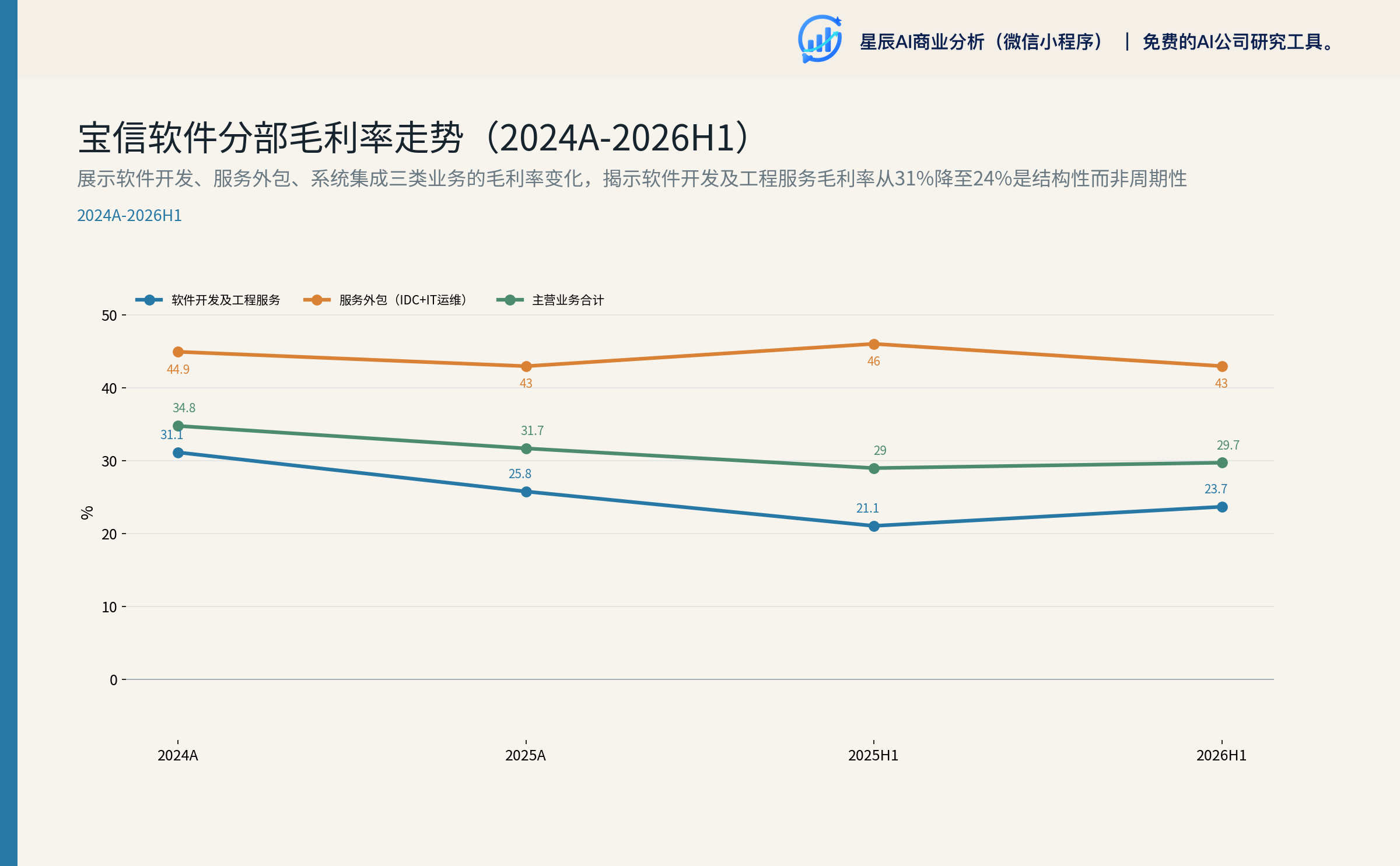Click the 50 y-axis tick label

pyautogui.click(x=110, y=315)
